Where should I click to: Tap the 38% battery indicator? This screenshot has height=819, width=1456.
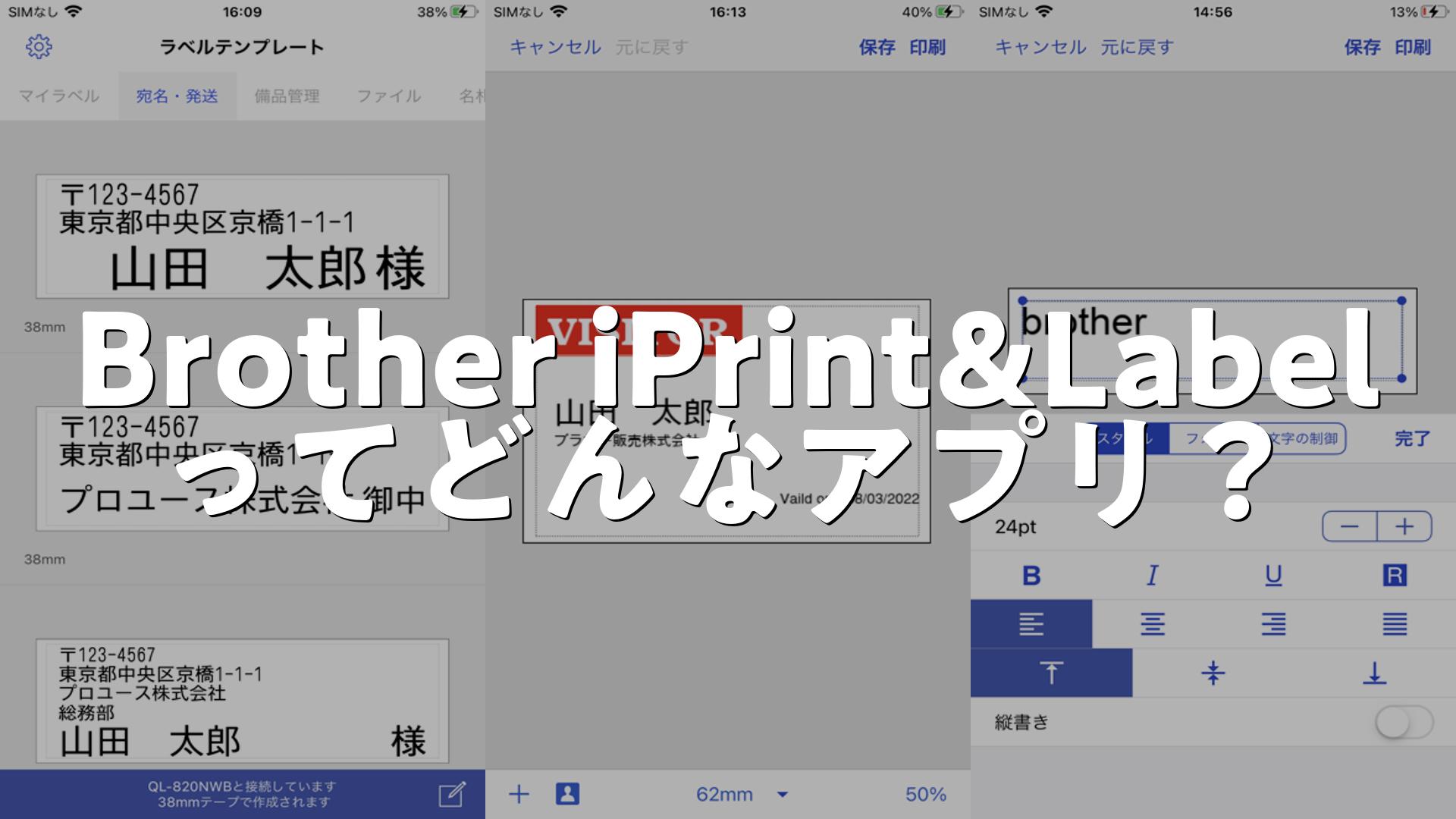[x=447, y=12]
